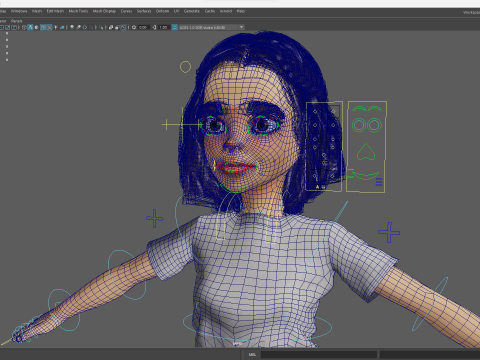Toggle the View Transform color management icon

coord(174,27)
